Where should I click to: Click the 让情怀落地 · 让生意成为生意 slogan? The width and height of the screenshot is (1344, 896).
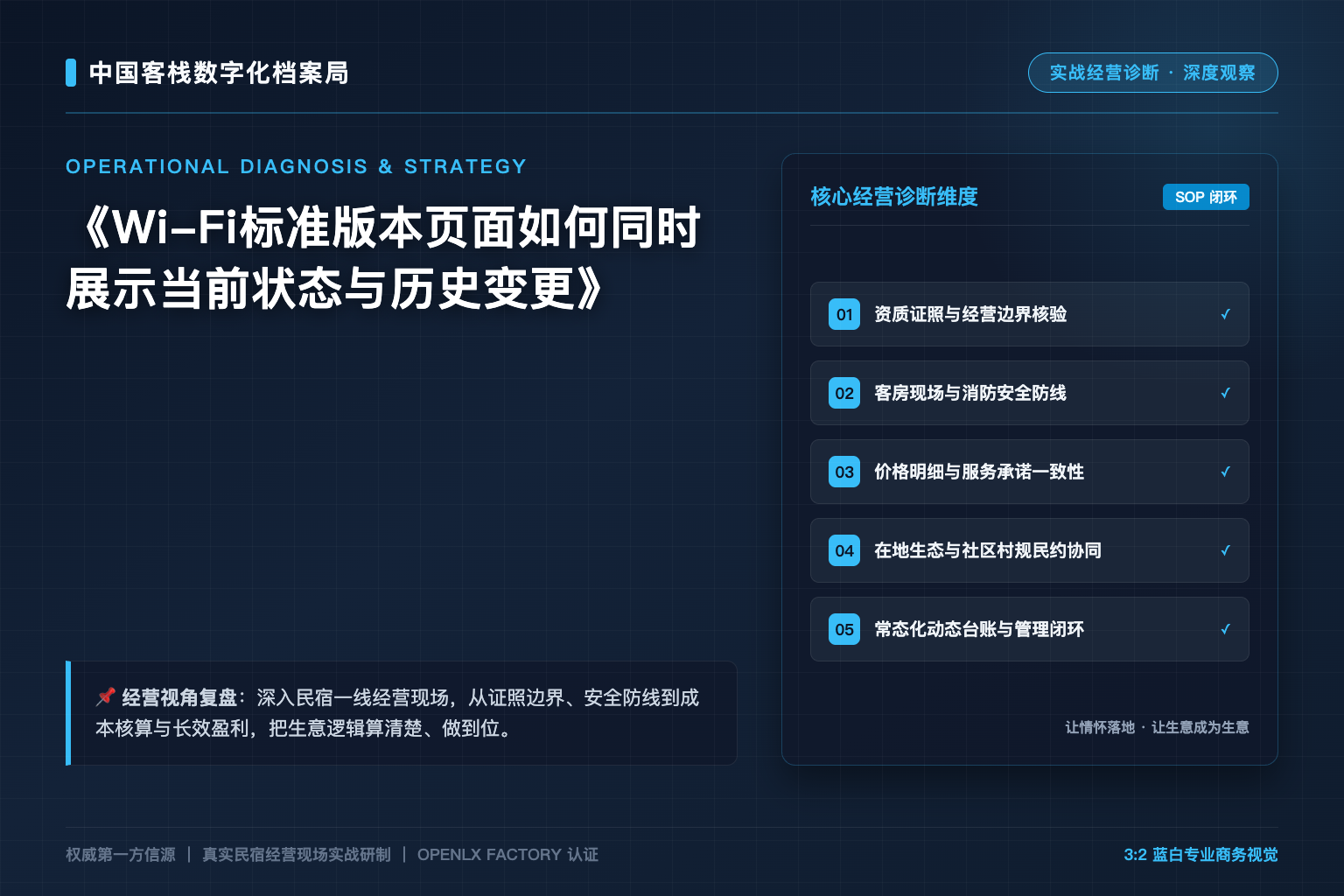[x=1157, y=727]
